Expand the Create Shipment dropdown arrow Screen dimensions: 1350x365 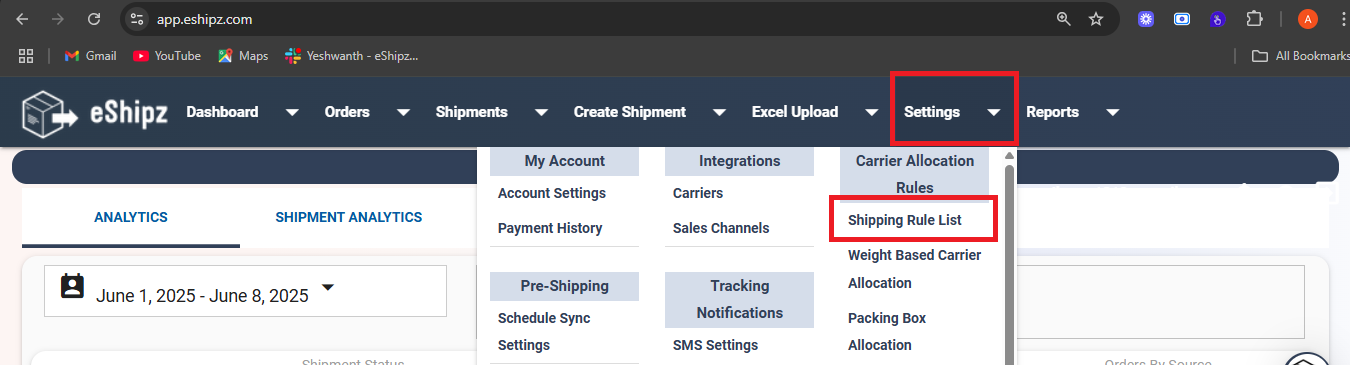click(x=719, y=113)
